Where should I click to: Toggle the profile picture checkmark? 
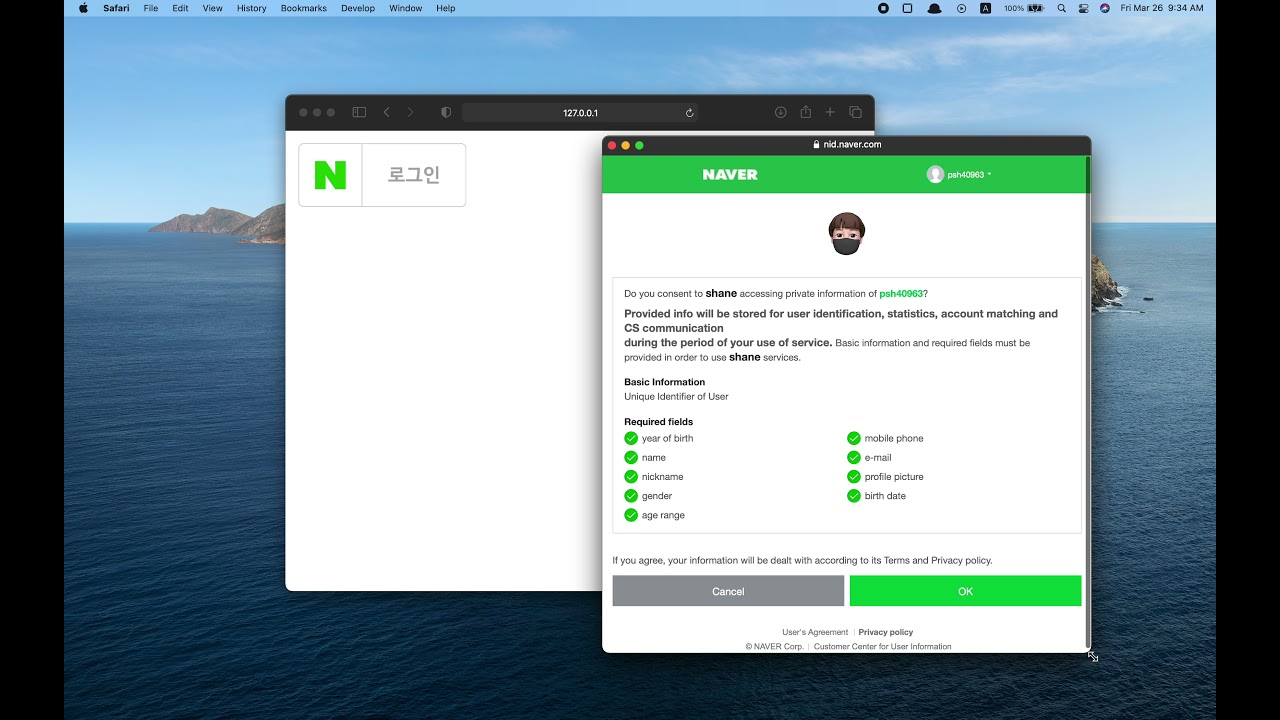pyautogui.click(x=854, y=476)
